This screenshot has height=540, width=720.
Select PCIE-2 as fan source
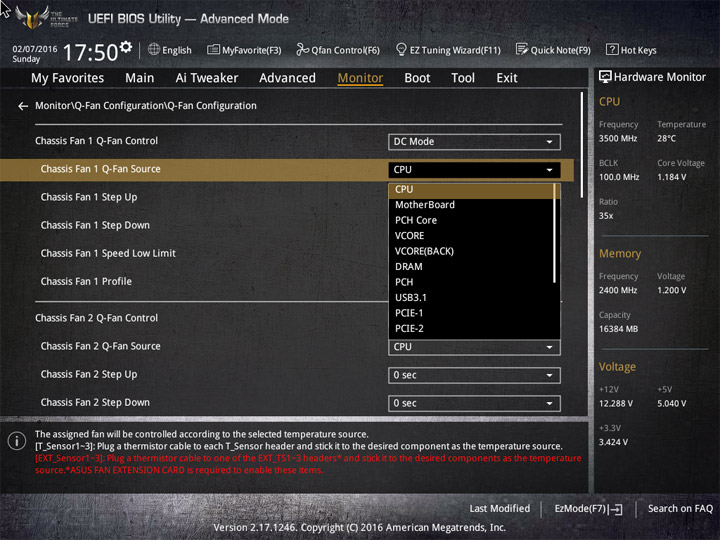(x=471, y=329)
